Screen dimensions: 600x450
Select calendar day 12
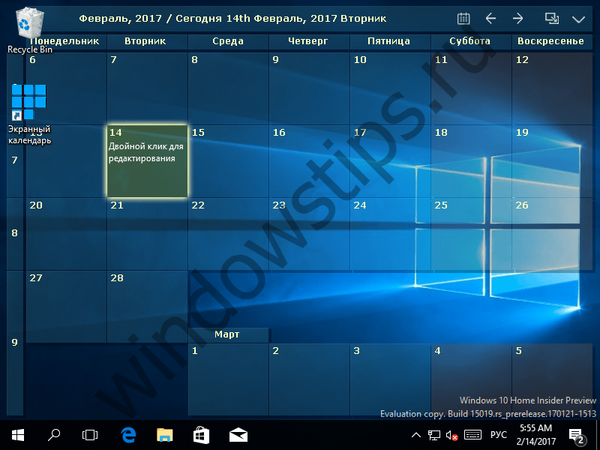[552, 88]
